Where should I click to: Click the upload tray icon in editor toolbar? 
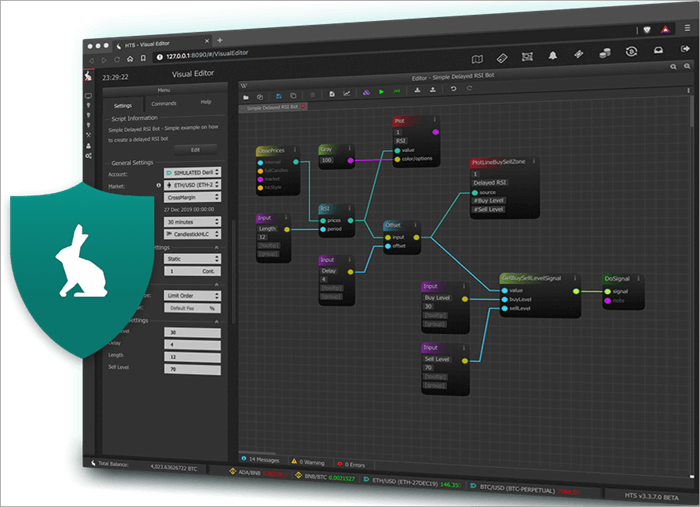pos(433,90)
